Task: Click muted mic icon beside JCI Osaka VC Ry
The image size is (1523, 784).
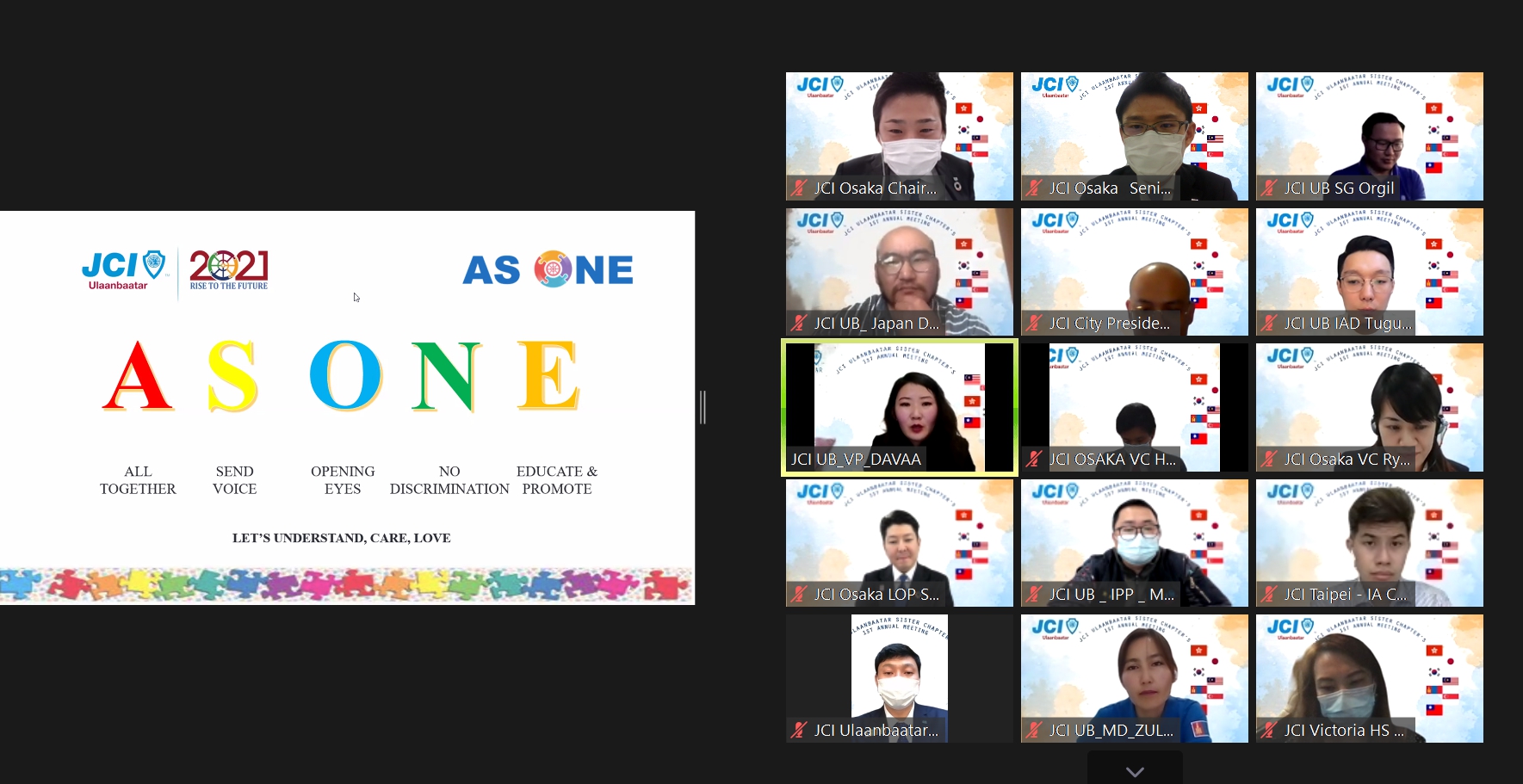Action: click(1270, 460)
